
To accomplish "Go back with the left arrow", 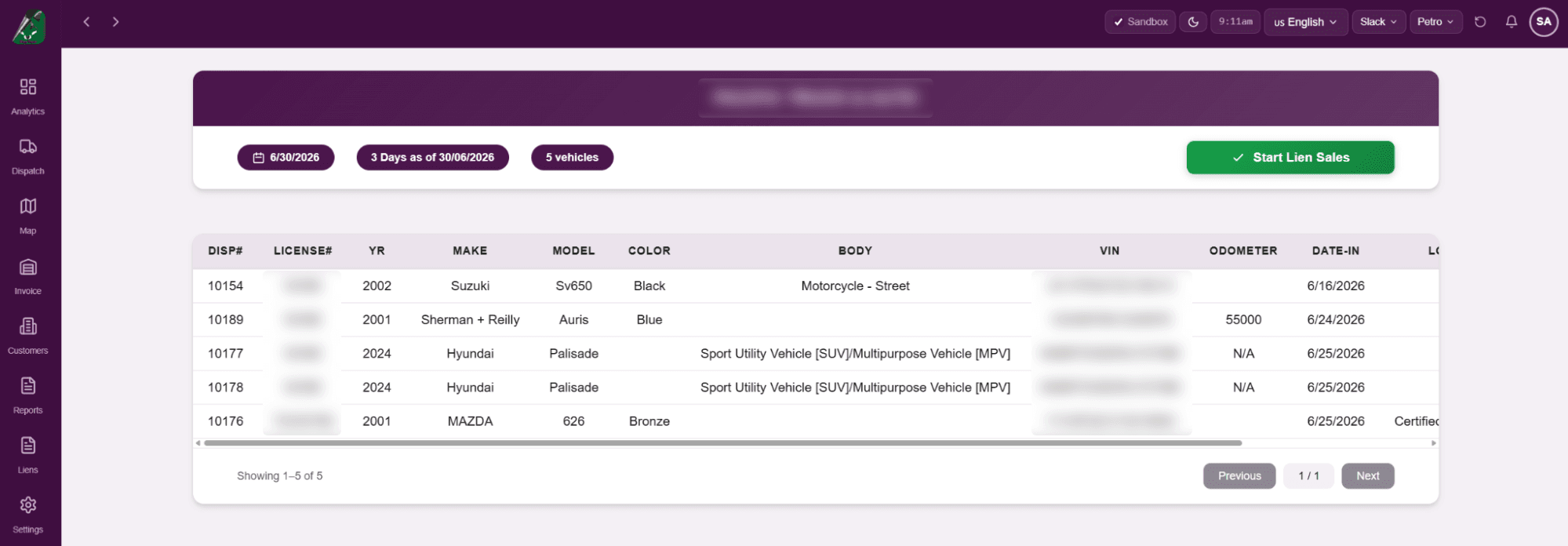I will pyautogui.click(x=87, y=22).
